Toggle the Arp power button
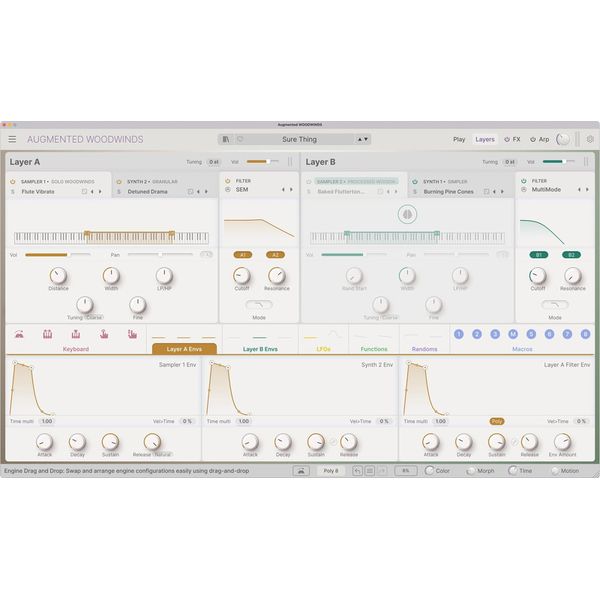 tap(533, 139)
